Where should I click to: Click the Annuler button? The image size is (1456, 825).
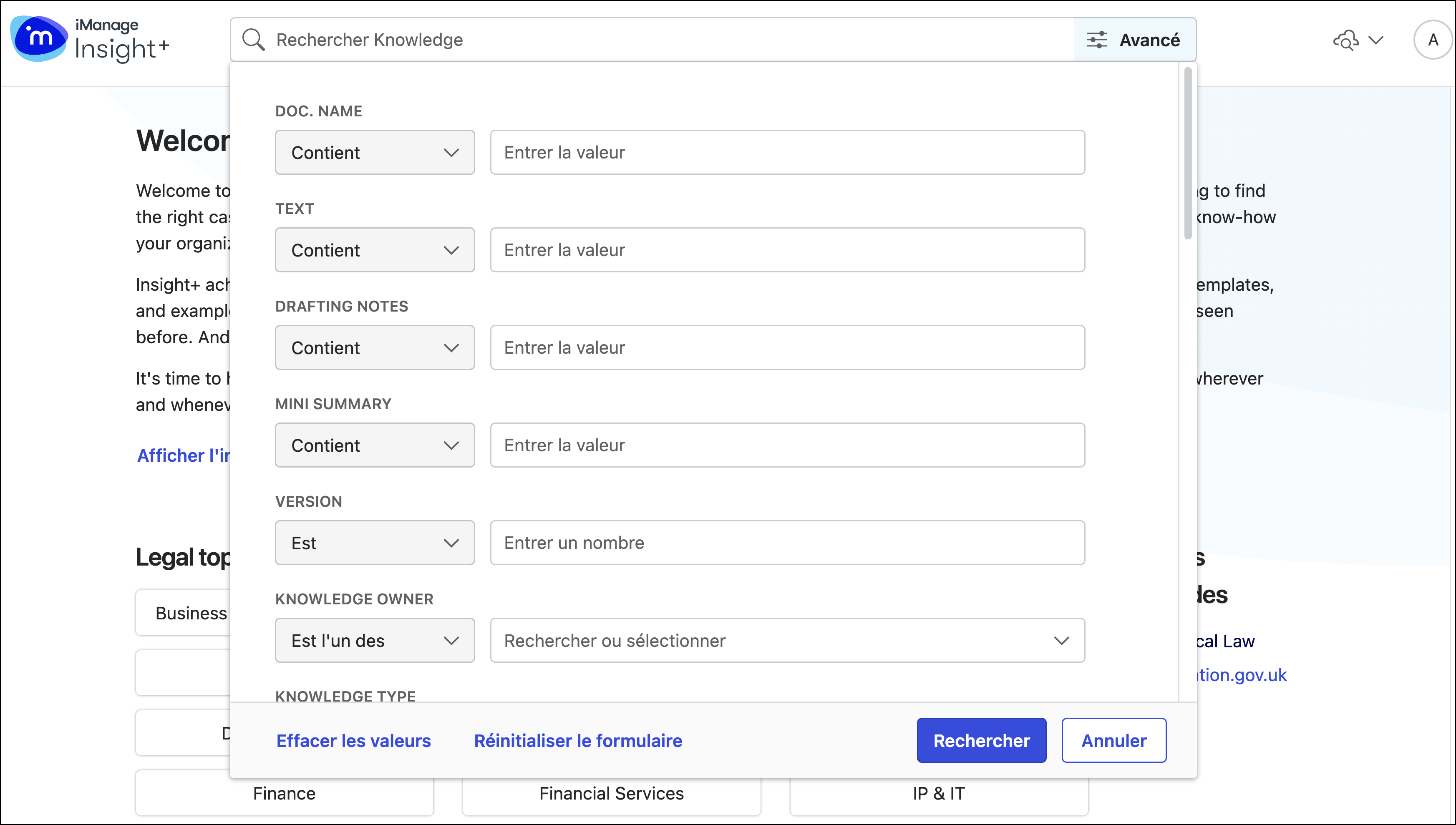tap(1113, 740)
